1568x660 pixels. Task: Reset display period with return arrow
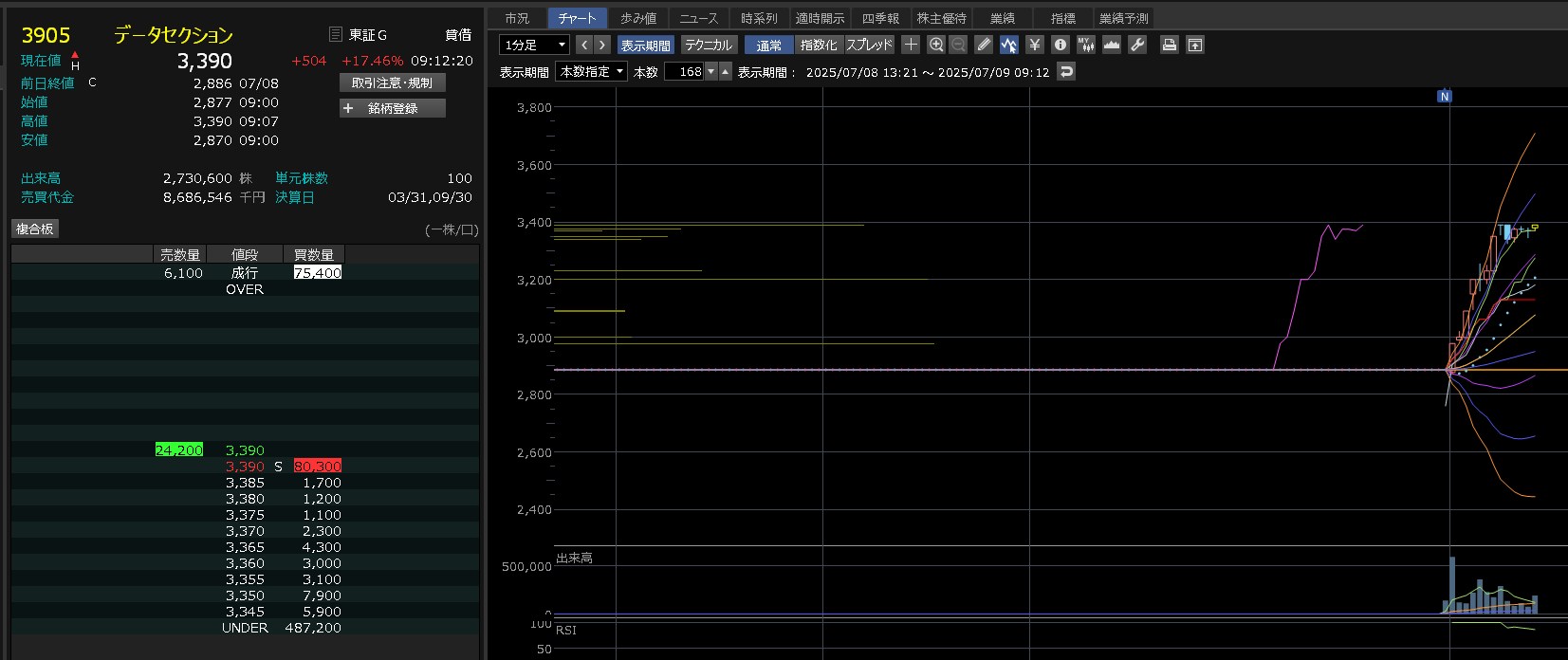point(1066,71)
